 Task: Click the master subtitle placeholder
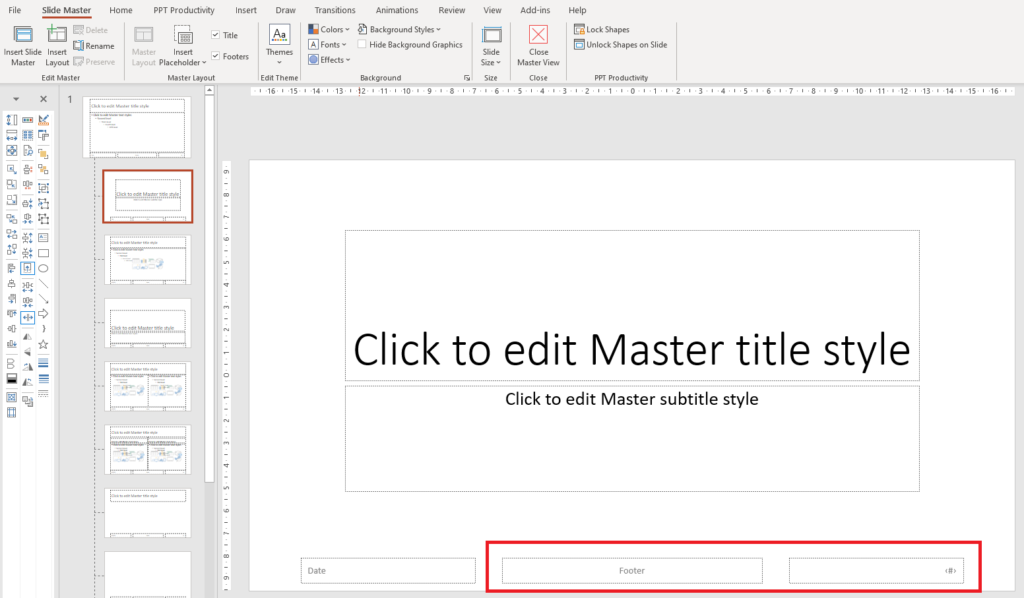tap(632, 439)
